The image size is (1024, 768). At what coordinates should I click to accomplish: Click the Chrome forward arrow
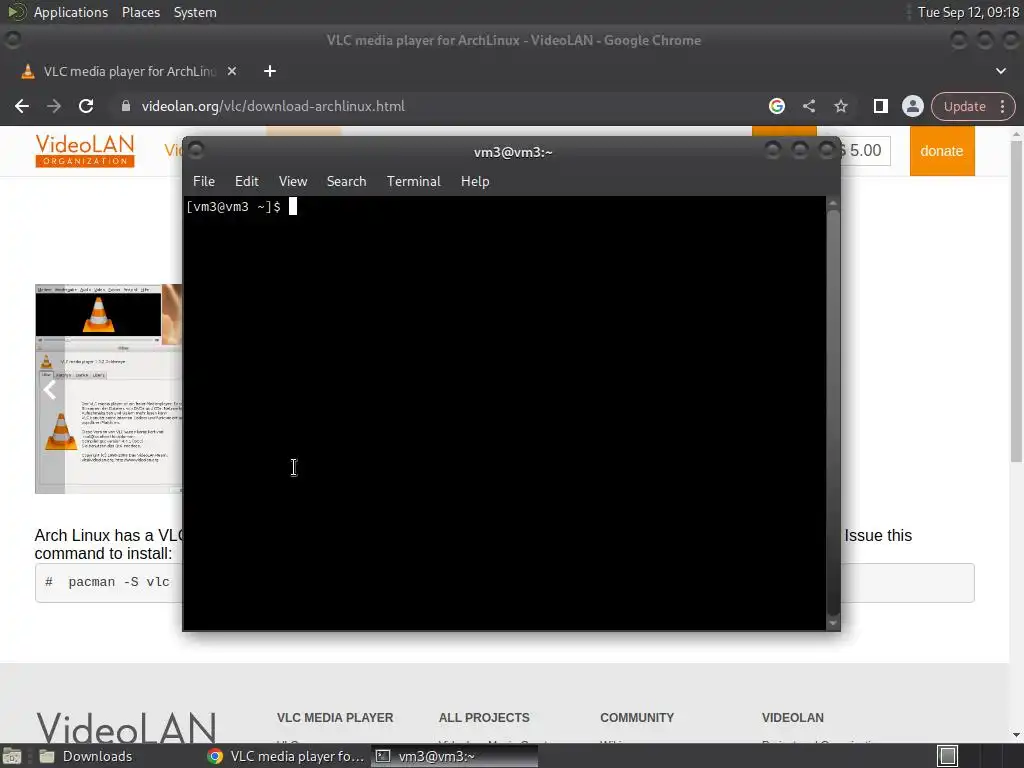pos(54,106)
